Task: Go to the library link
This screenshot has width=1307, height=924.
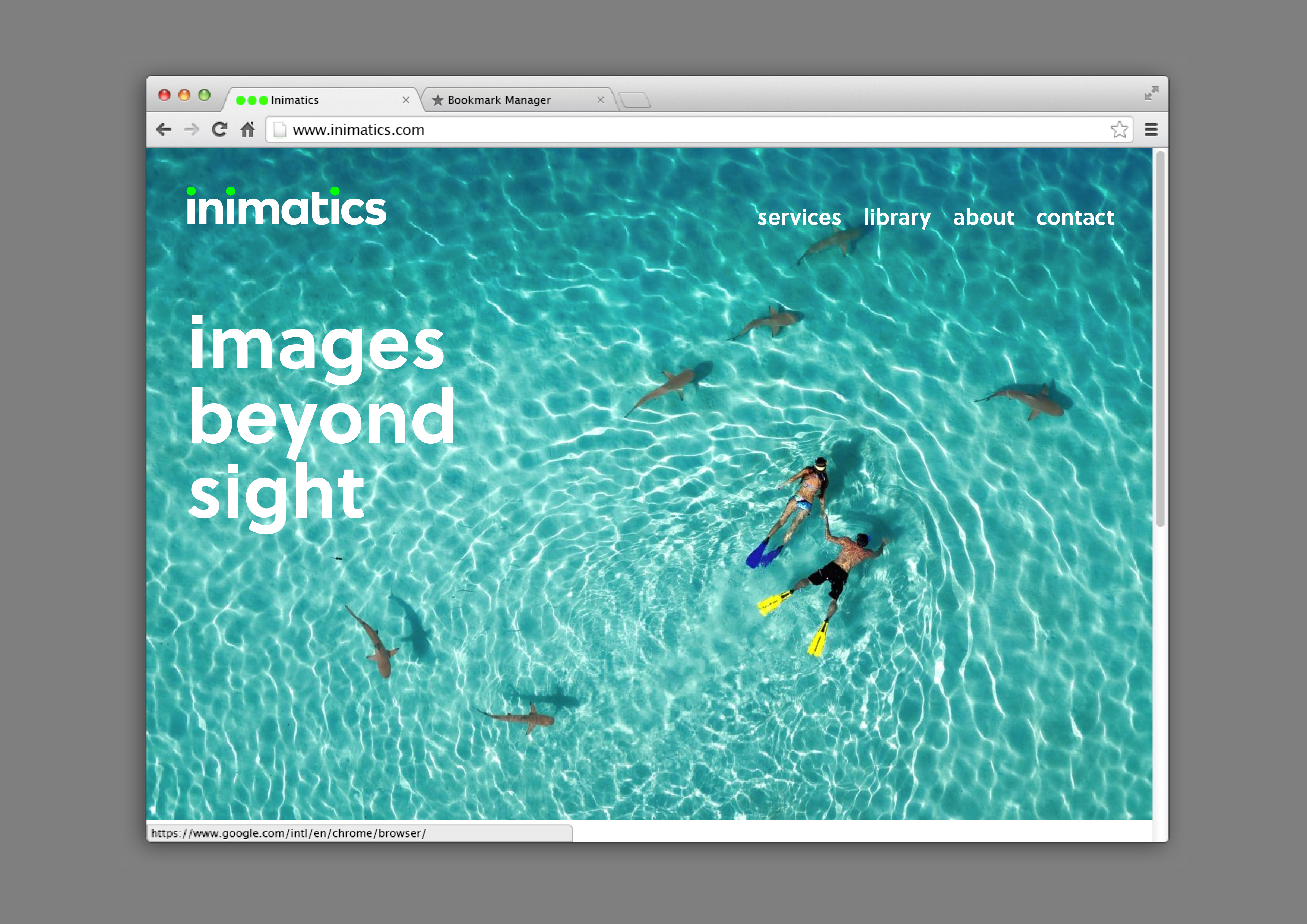Action: click(896, 217)
